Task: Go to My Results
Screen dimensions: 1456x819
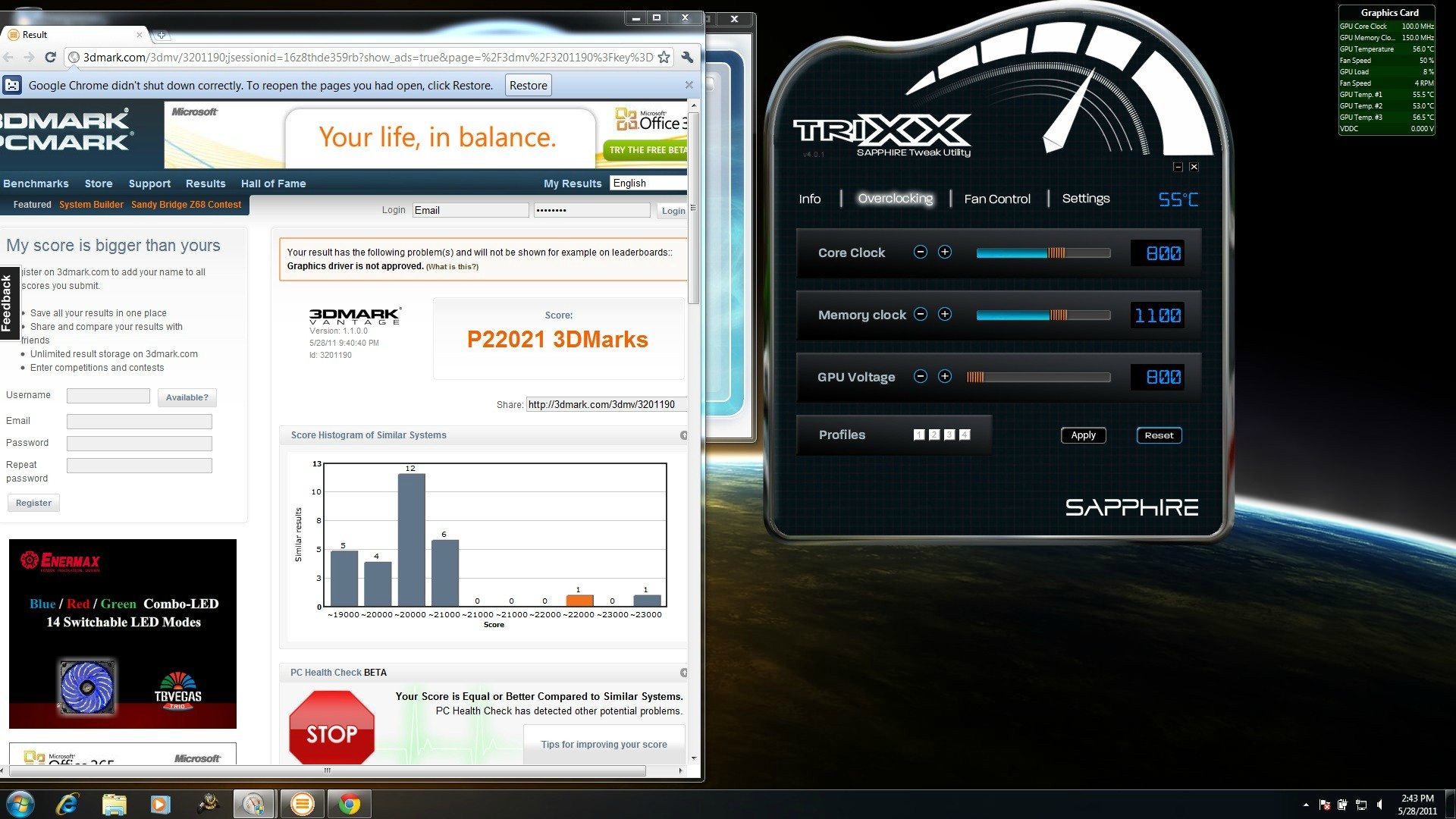Action: (573, 184)
